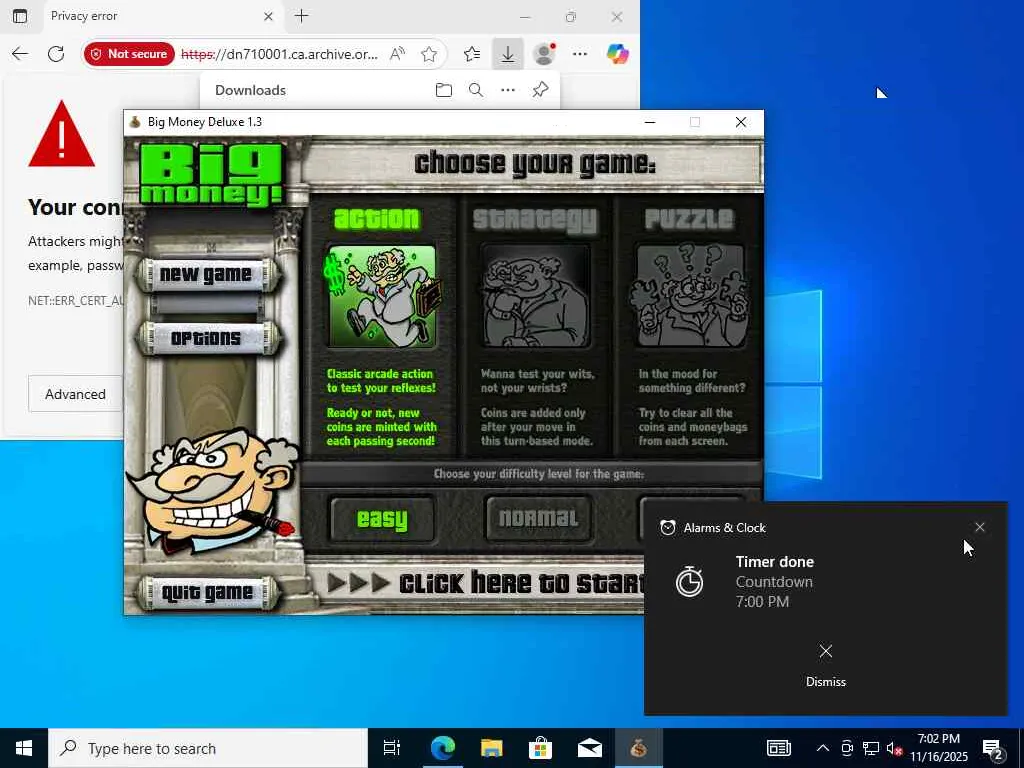Open a new tab in Edge

coord(302,16)
